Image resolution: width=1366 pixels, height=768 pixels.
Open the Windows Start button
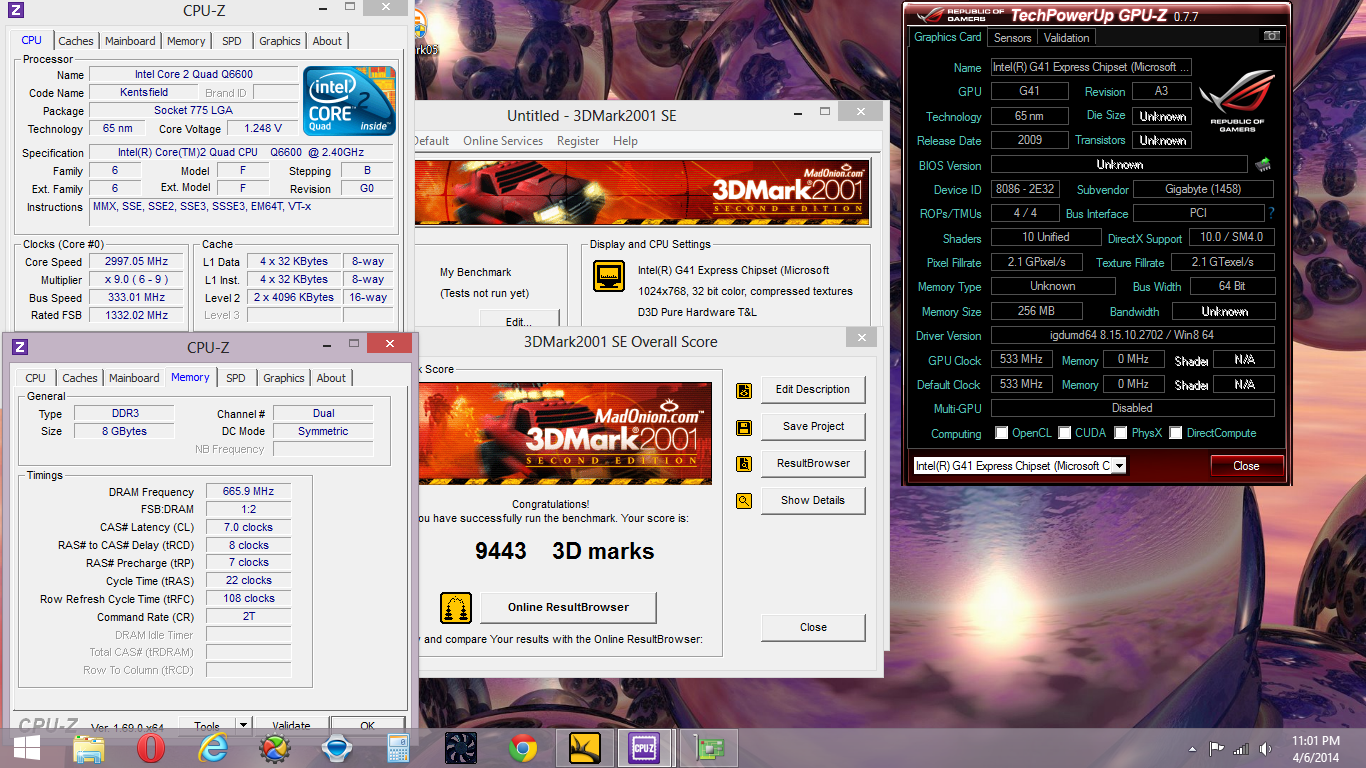(27, 748)
